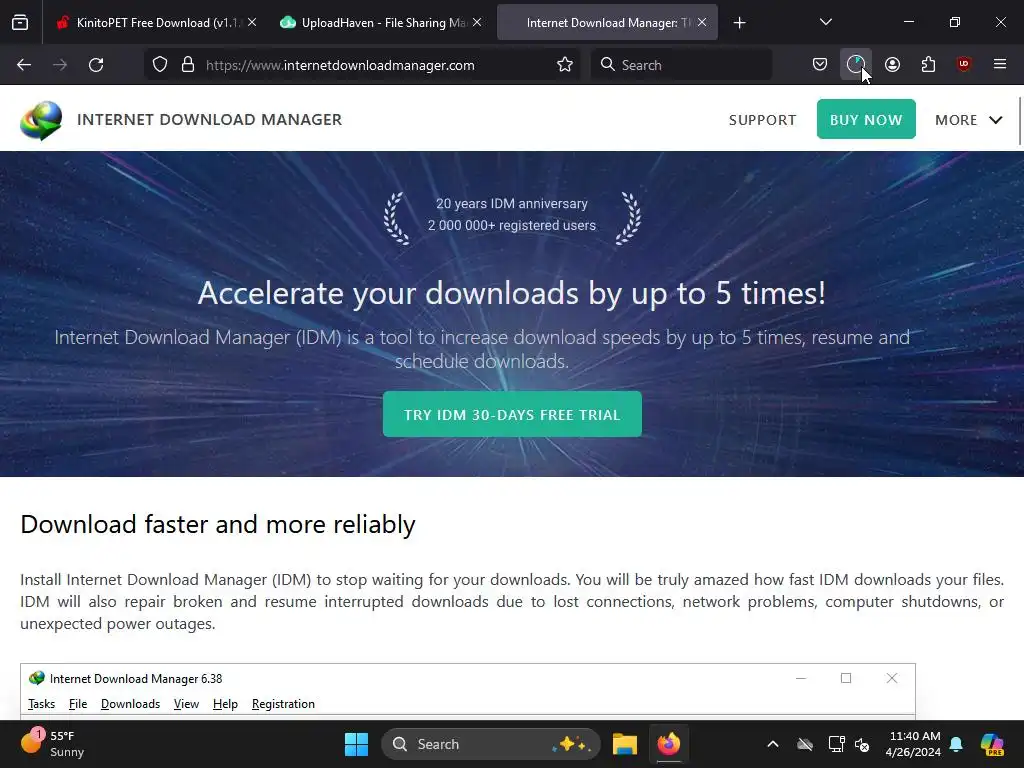This screenshot has height=768, width=1024.
Task: Close the KinitoPET Free Download tab
Action: tap(252, 23)
